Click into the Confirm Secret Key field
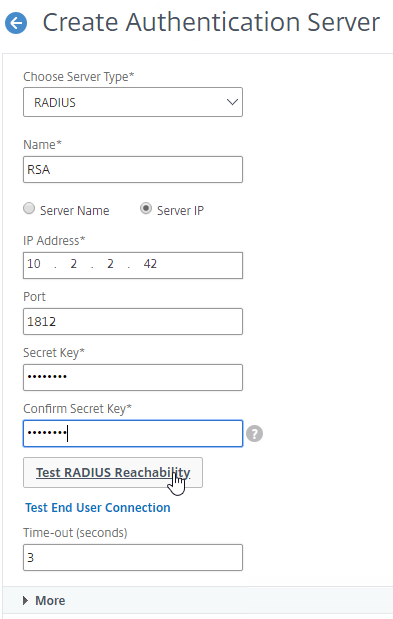Screen dimensions: 393x619 tap(133, 433)
